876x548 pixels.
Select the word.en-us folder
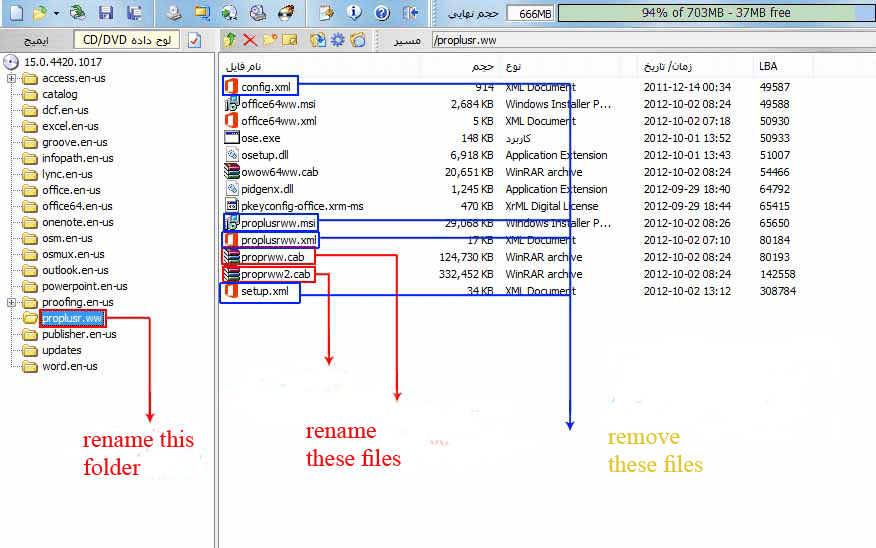(70, 366)
